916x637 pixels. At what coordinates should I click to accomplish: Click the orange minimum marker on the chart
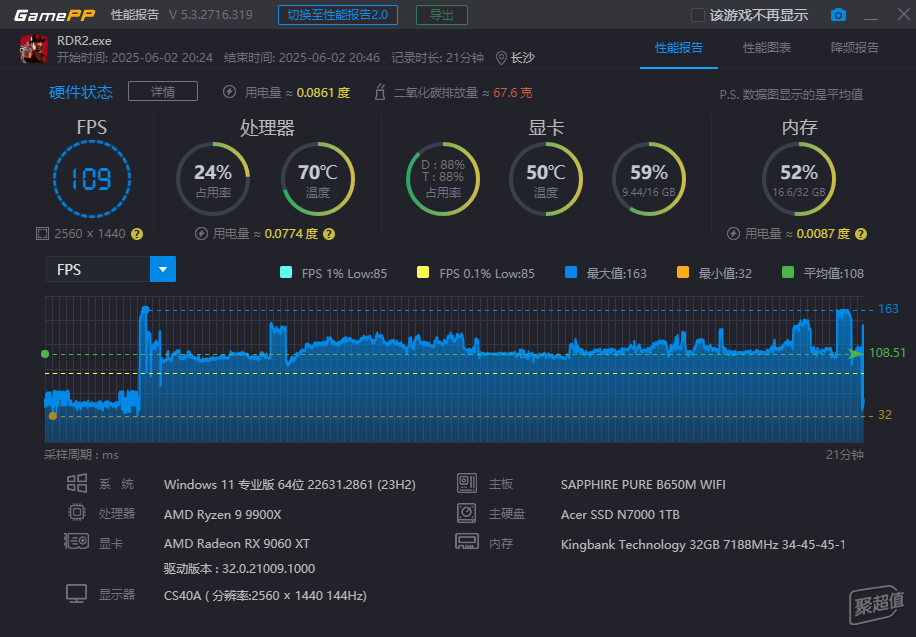[53, 416]
